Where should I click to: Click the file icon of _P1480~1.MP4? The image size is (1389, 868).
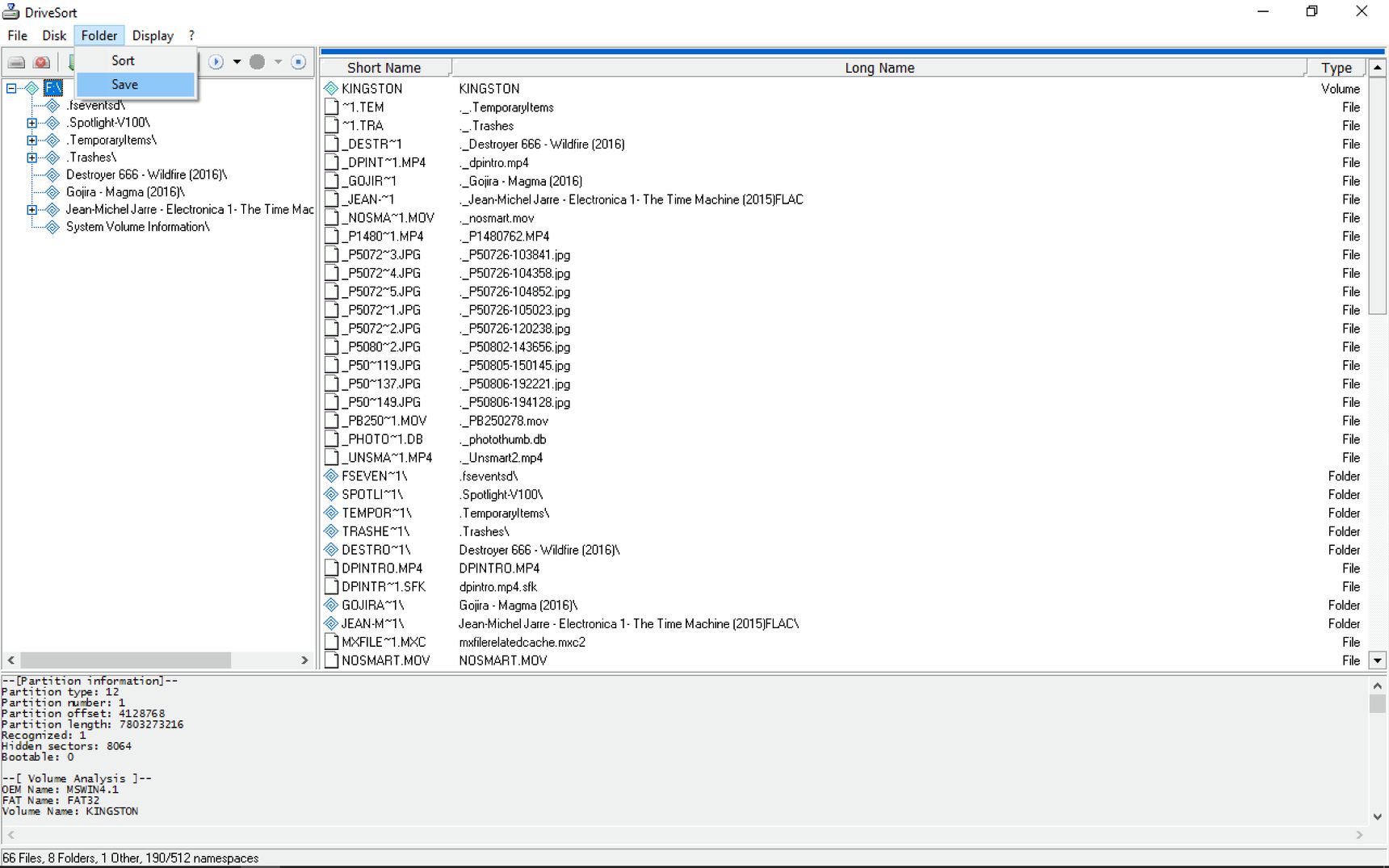click(331, 237)
